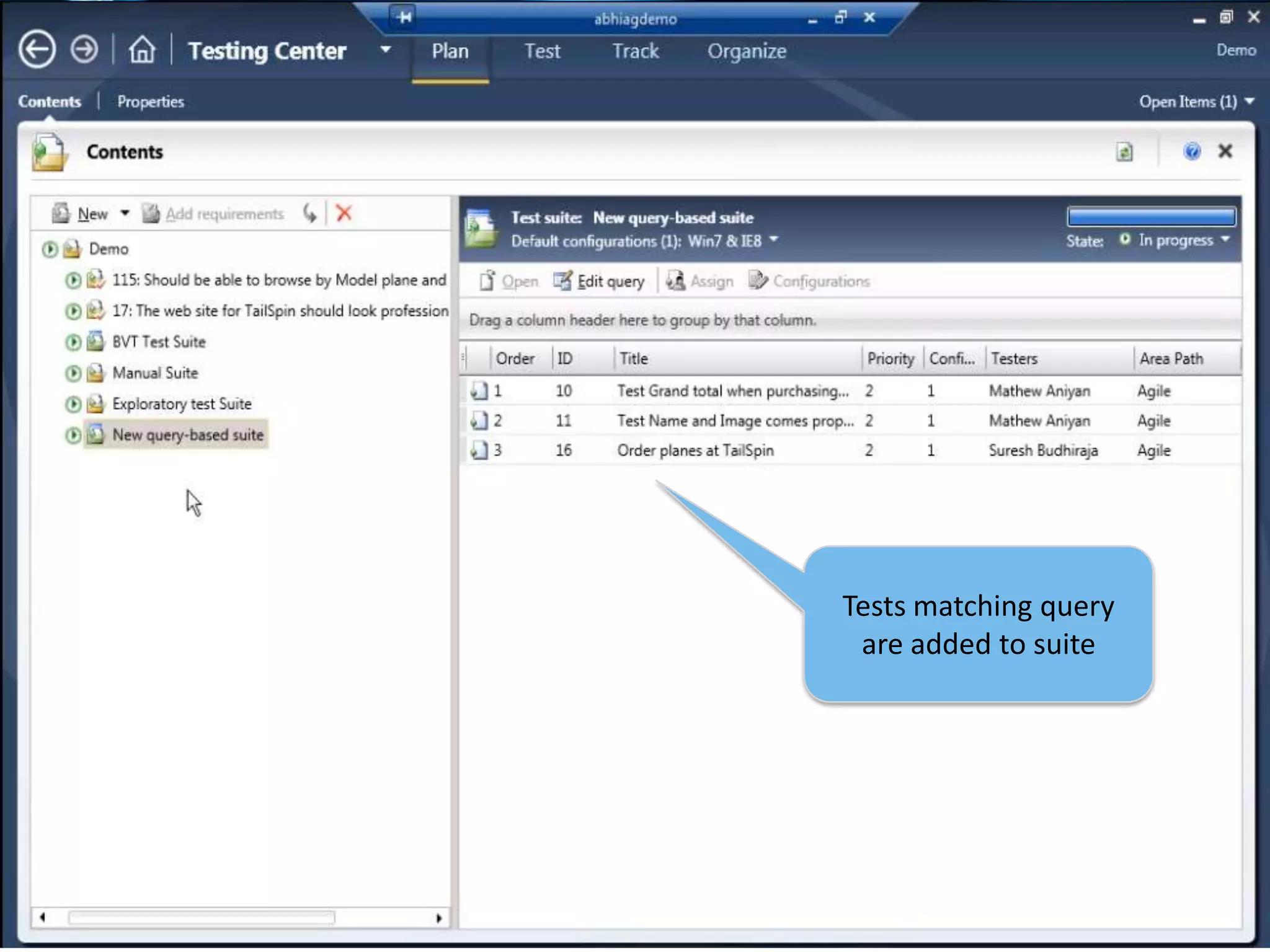Click the move suite arrow icon

coord(309,214)
